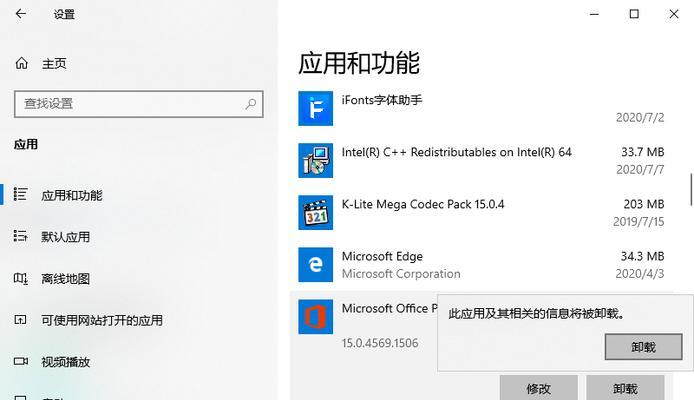Viewport: 694px width, 400px height.
Task: Click the 应用和功能 list icon in sidebar
Action: tap(20, 194)
